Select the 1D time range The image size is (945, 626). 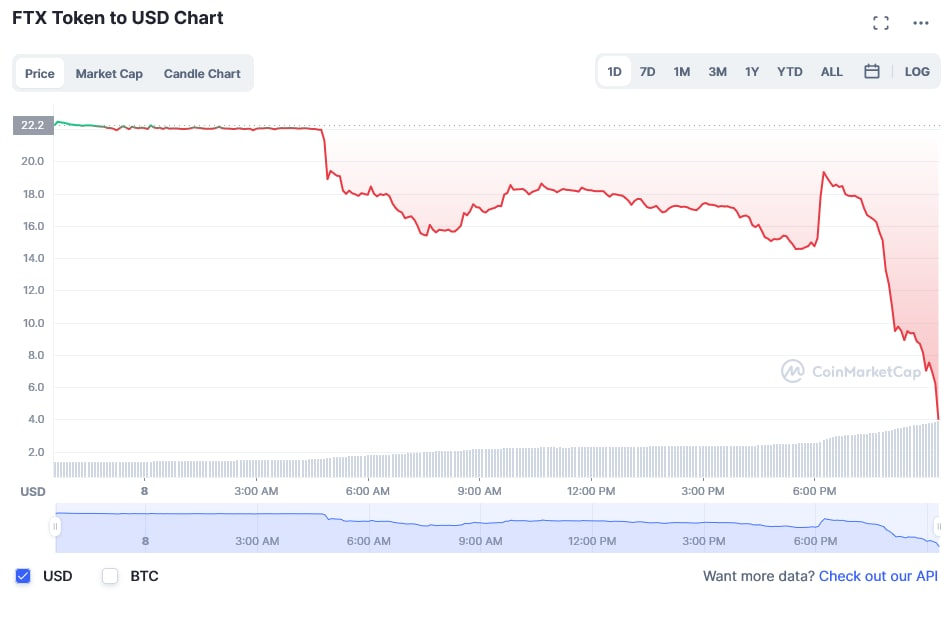pos(614,71)
